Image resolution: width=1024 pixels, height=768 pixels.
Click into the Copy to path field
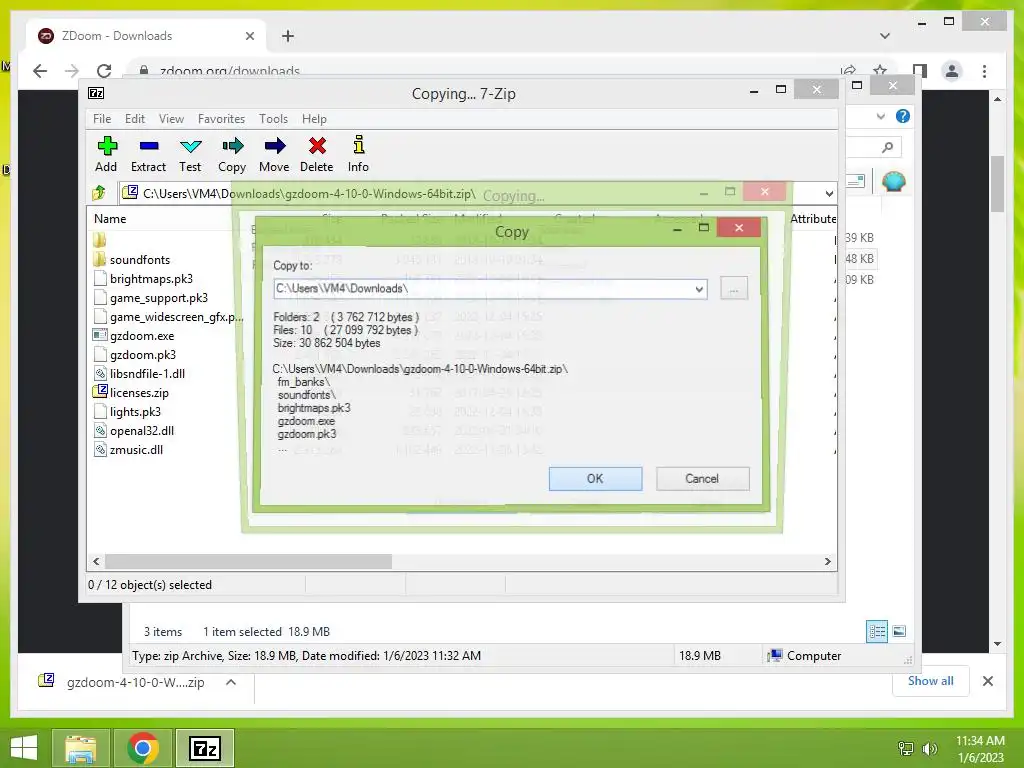pyautogui.click(x=483, y=289)
